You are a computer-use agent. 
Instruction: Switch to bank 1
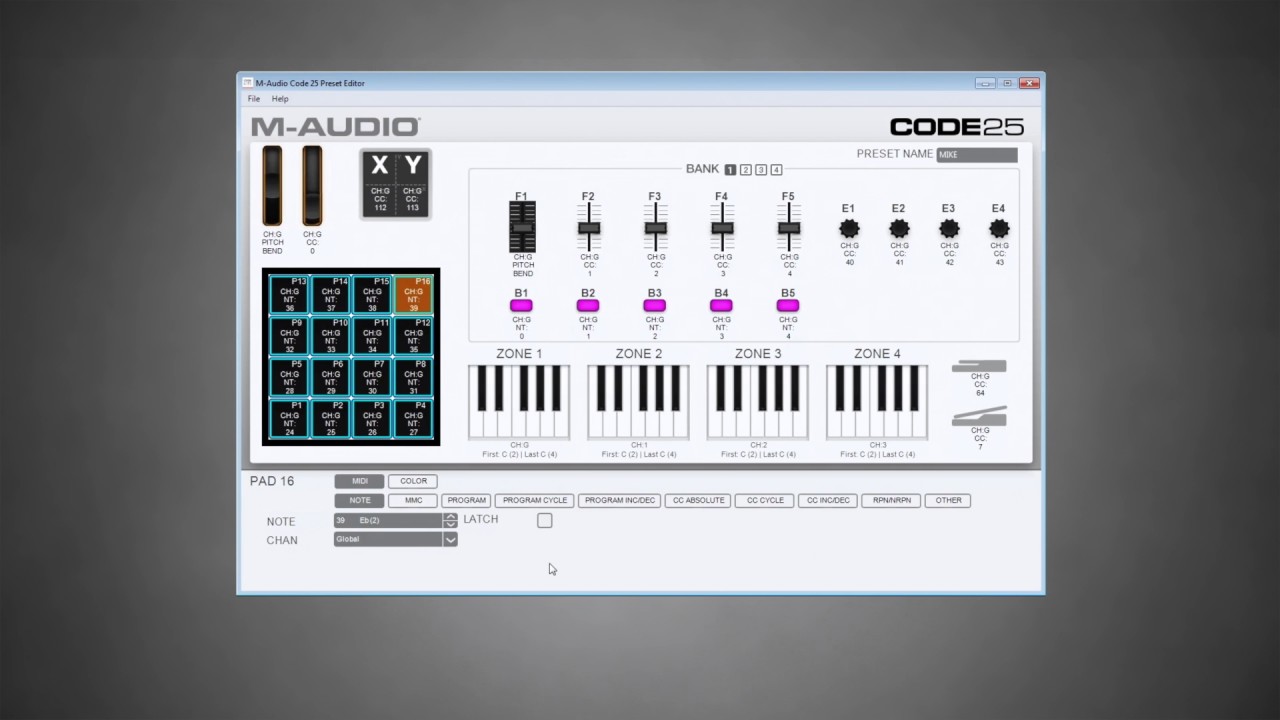click(730, 170)
